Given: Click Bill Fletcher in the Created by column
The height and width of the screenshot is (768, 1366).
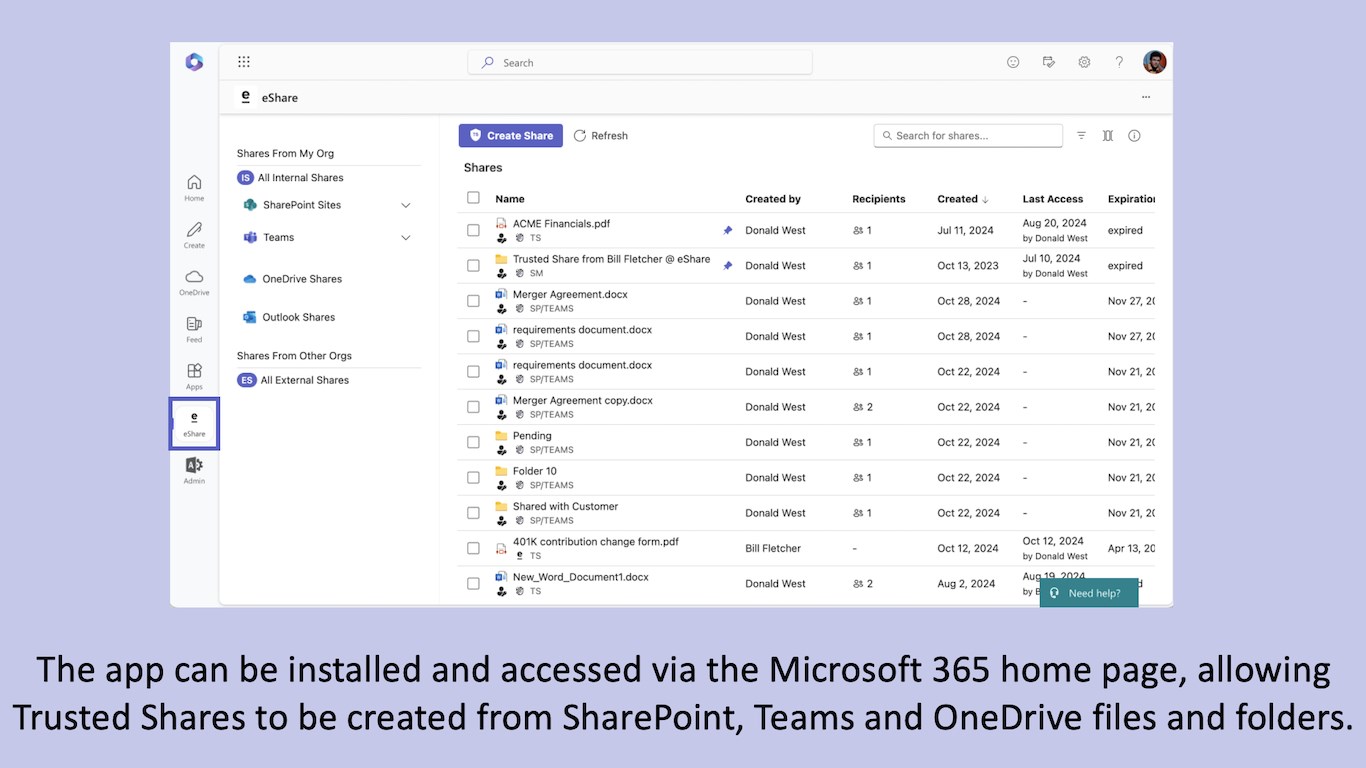Looking at the screenshot, I should click(x=773, y=548).
